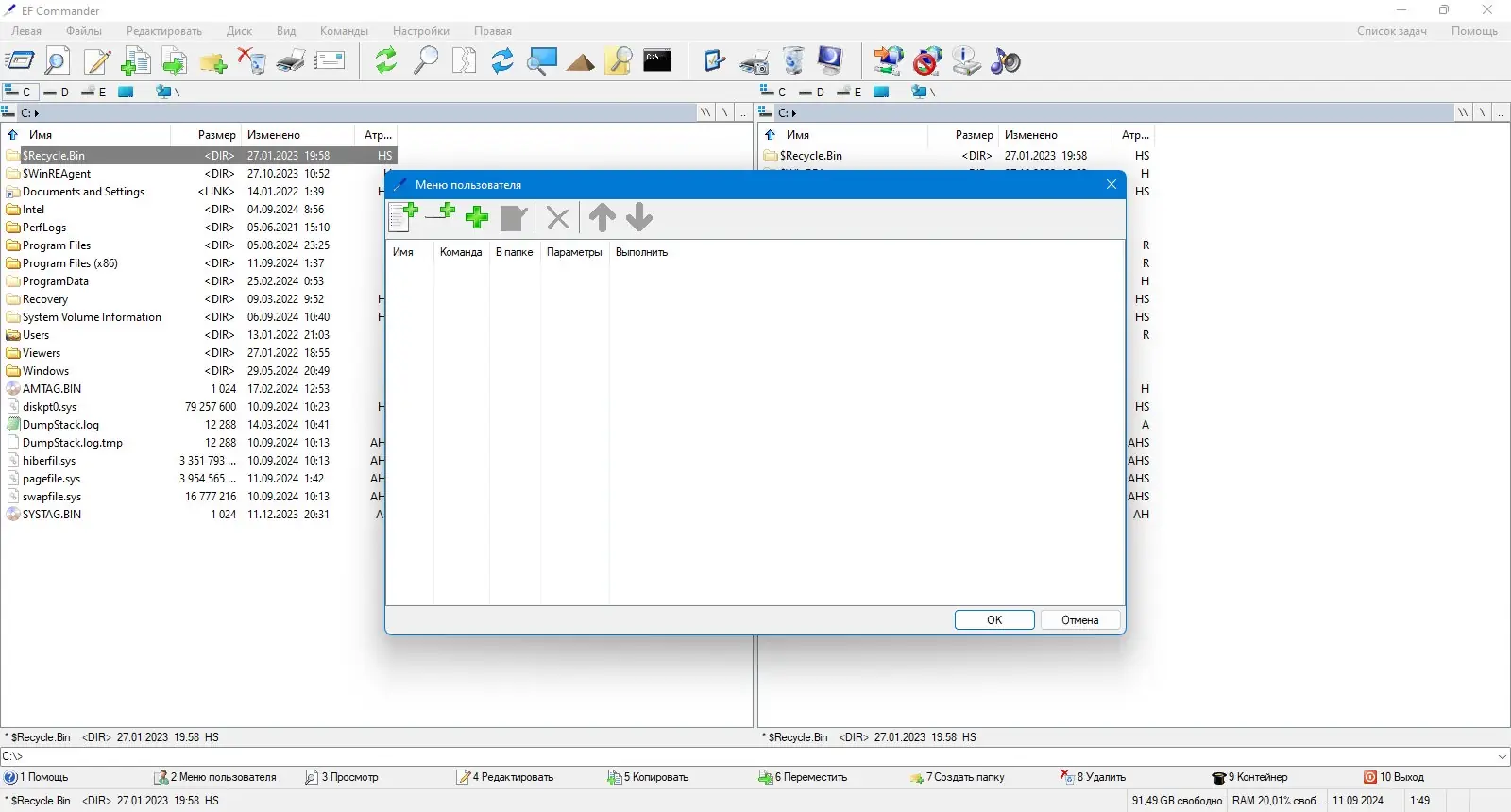
Task: Click the music note speaker toolbar icon
Action: [x=1005, y=61]
